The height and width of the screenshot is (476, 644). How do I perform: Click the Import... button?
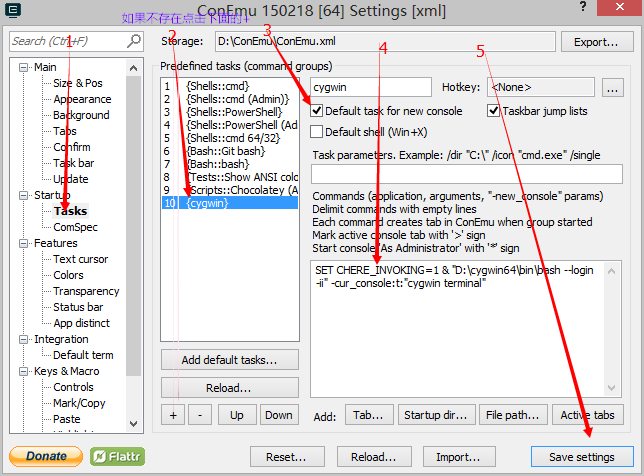point(459,457)
